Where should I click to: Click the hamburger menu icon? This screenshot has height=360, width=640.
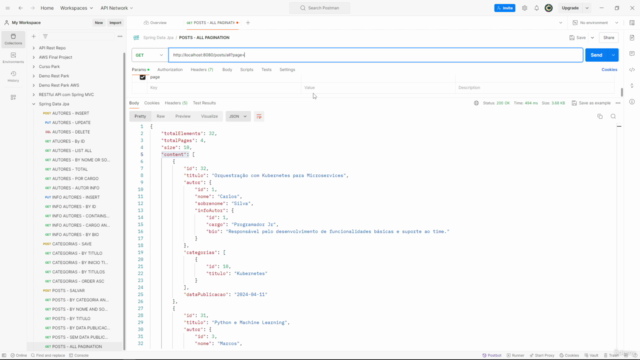pos(7,8)
